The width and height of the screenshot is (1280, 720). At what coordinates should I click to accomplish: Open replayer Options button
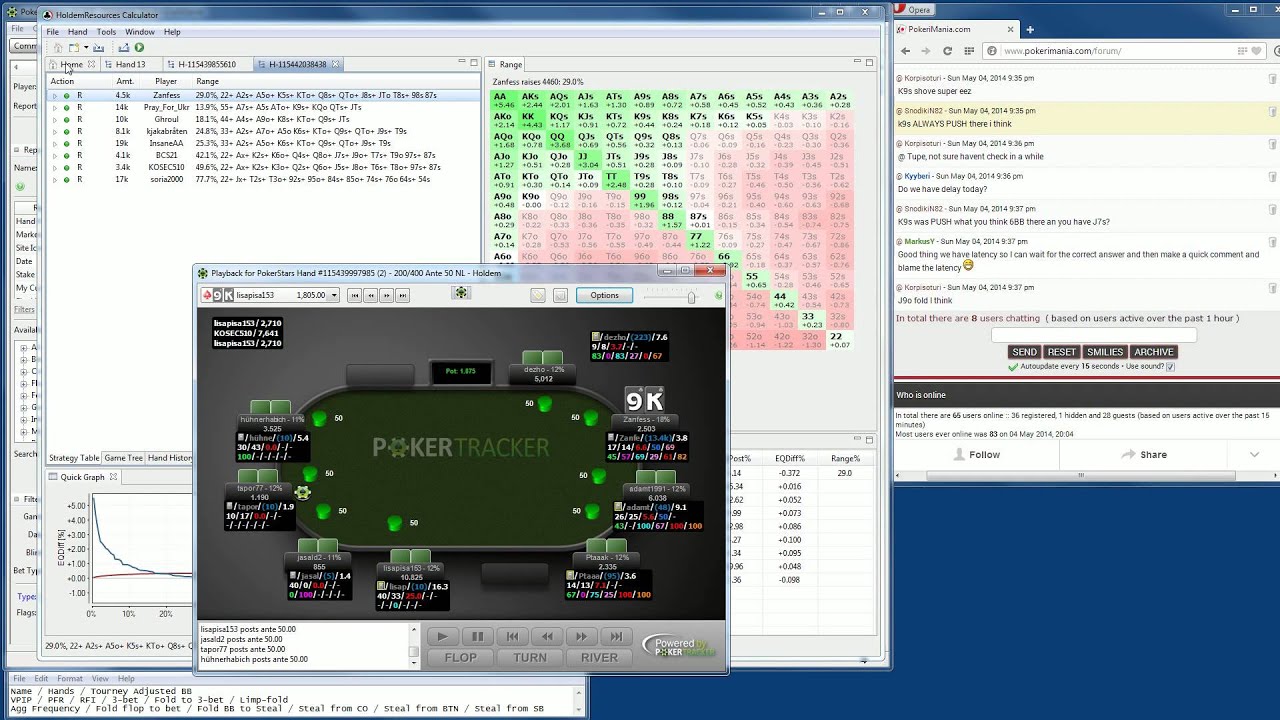[x=604, y=295]
